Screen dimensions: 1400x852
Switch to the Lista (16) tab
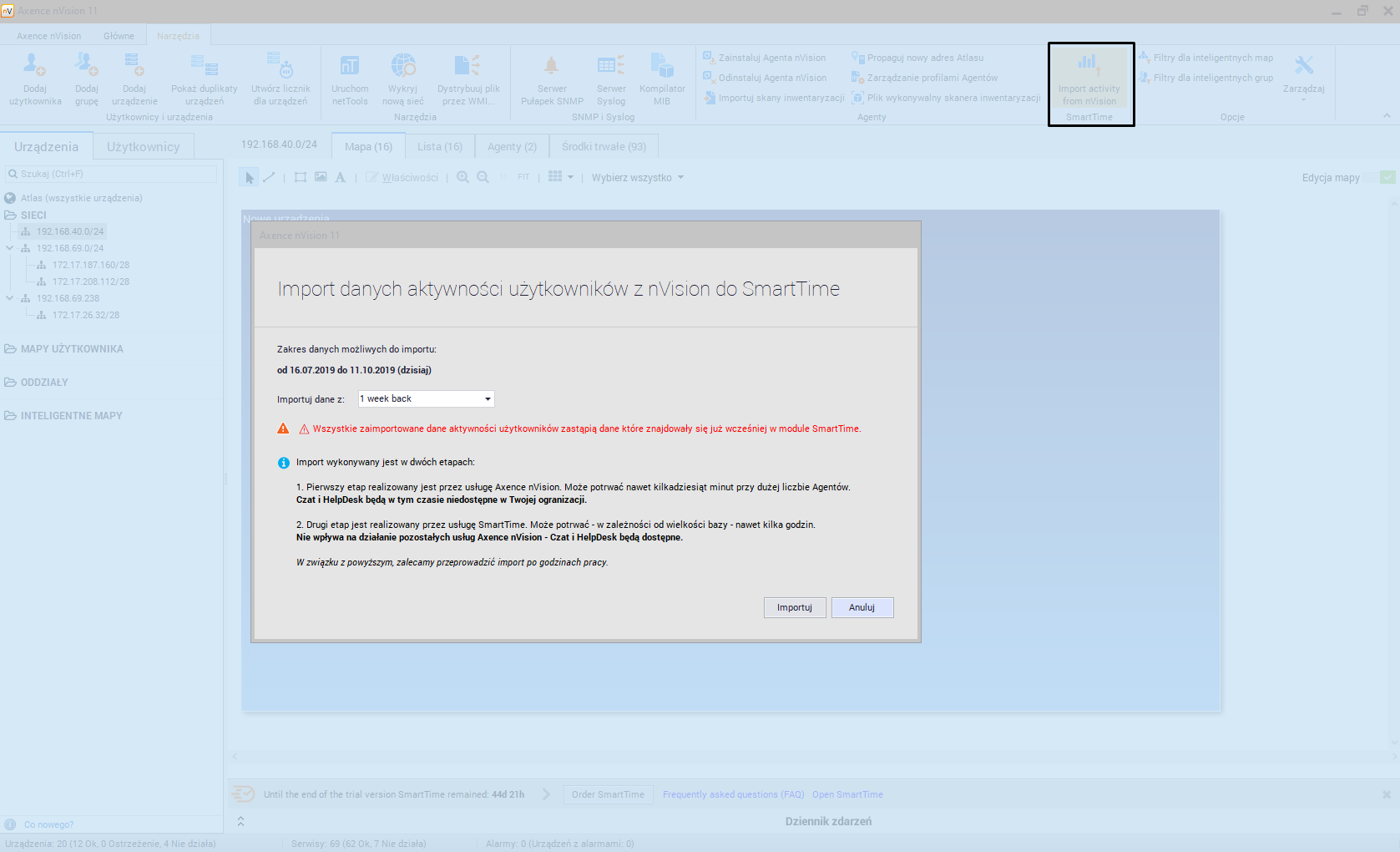(x=440, y=147)
